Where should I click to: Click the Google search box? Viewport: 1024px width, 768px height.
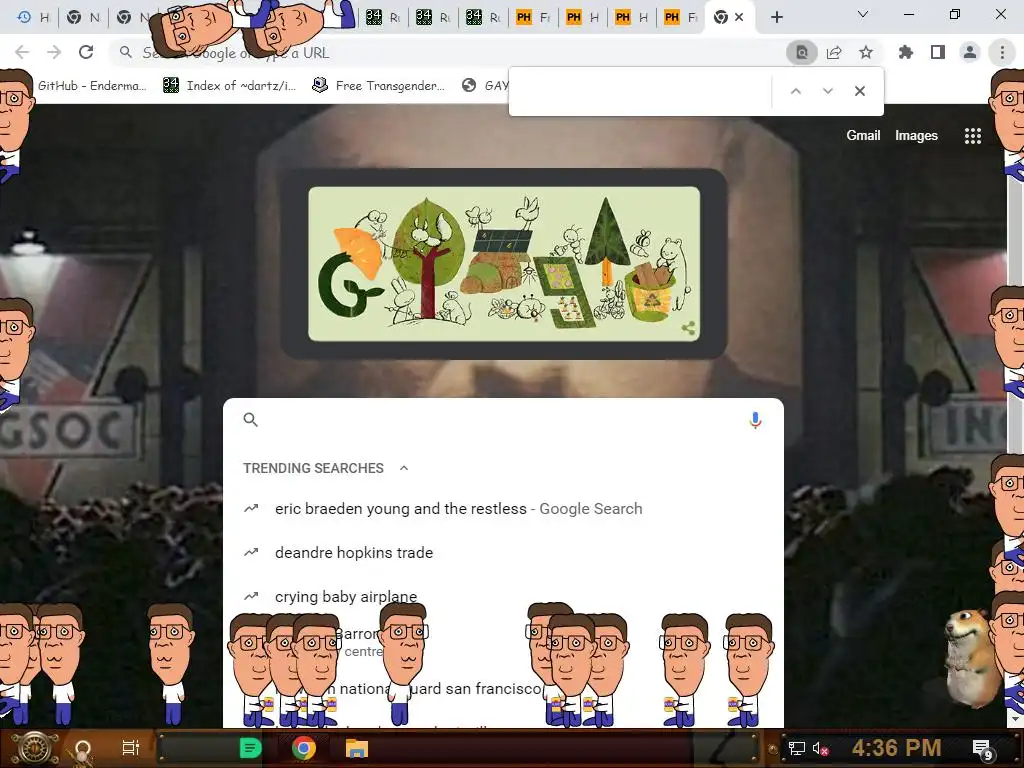pos(503,420)
